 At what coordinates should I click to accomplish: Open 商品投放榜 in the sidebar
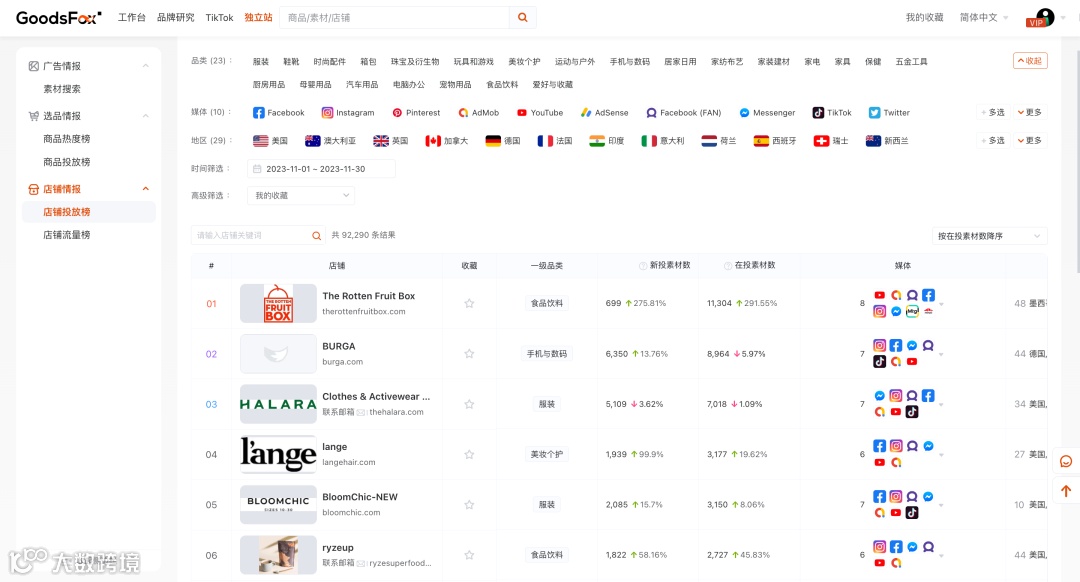tap(67, 163)
